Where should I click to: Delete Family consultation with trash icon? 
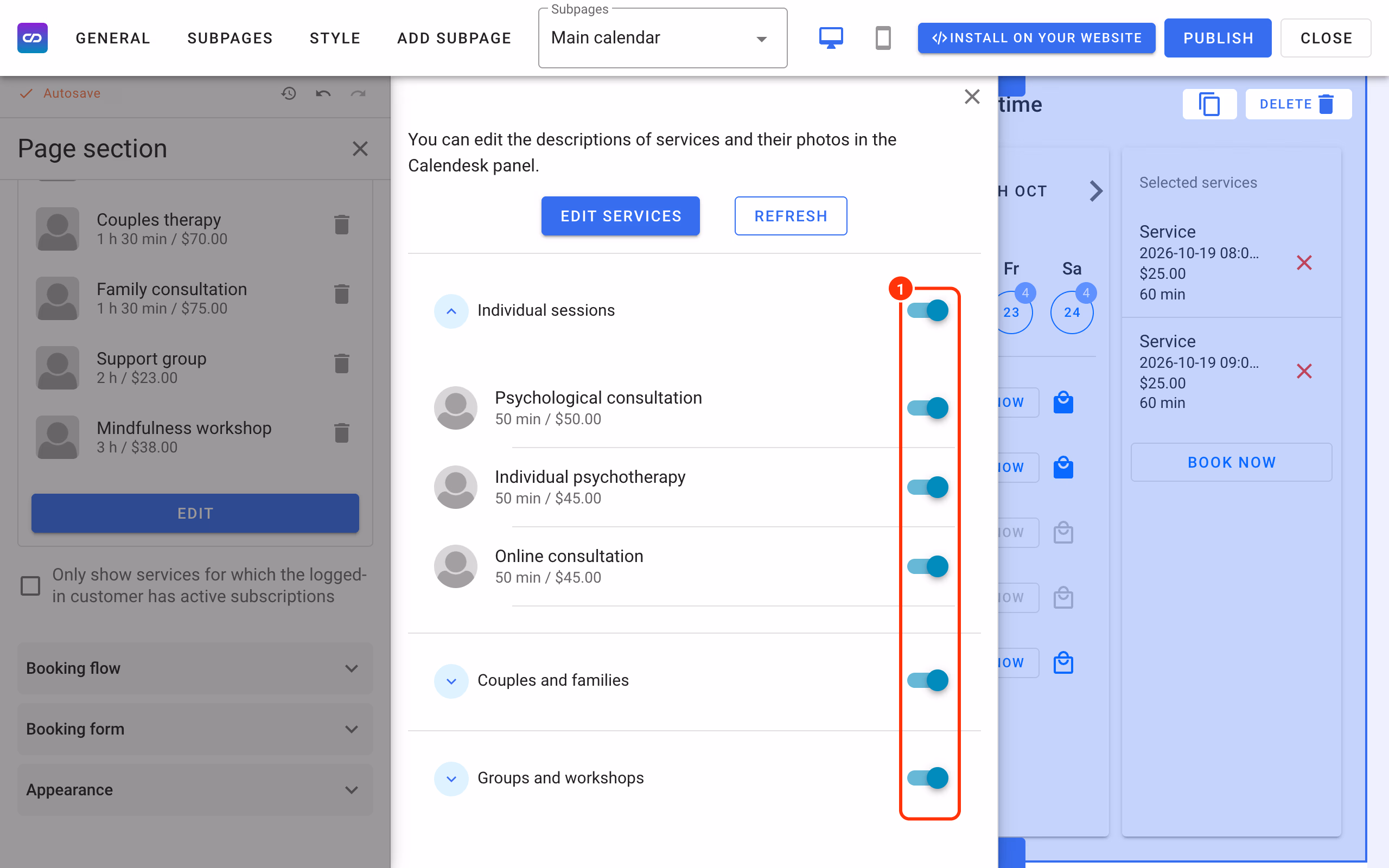point(341,294)
